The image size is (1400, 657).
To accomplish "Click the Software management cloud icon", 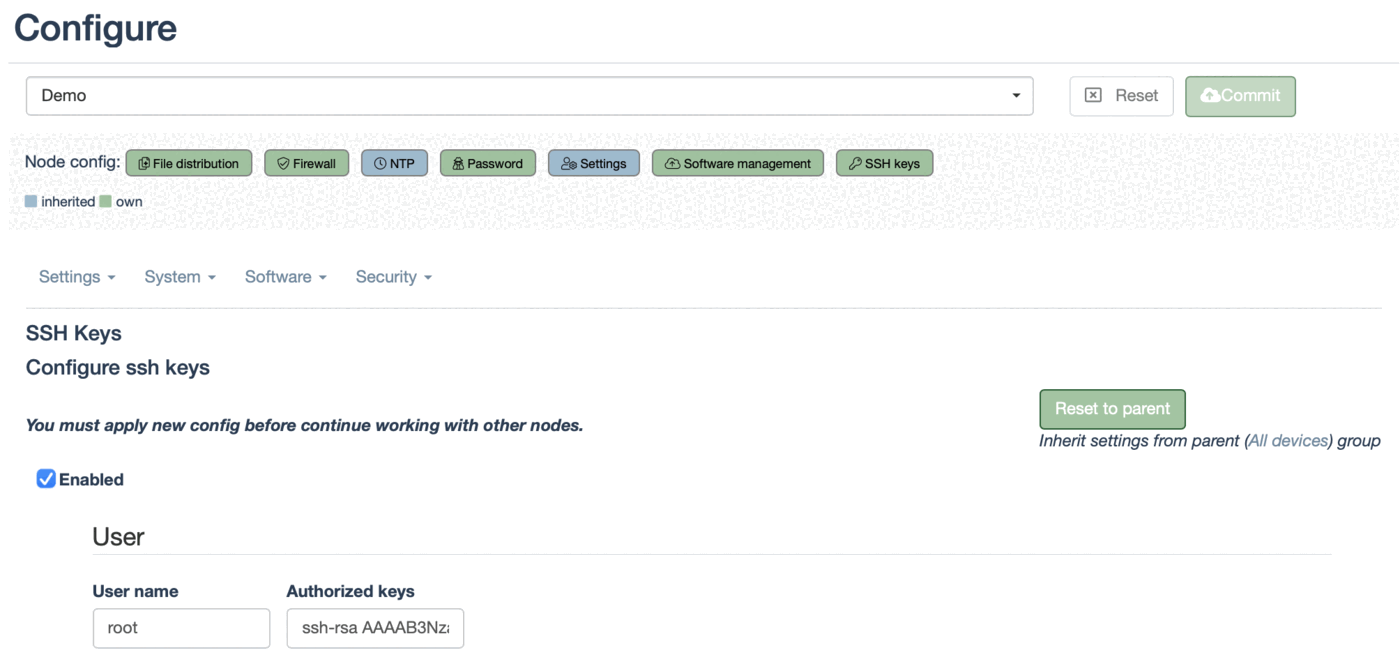I will point(672,164).
